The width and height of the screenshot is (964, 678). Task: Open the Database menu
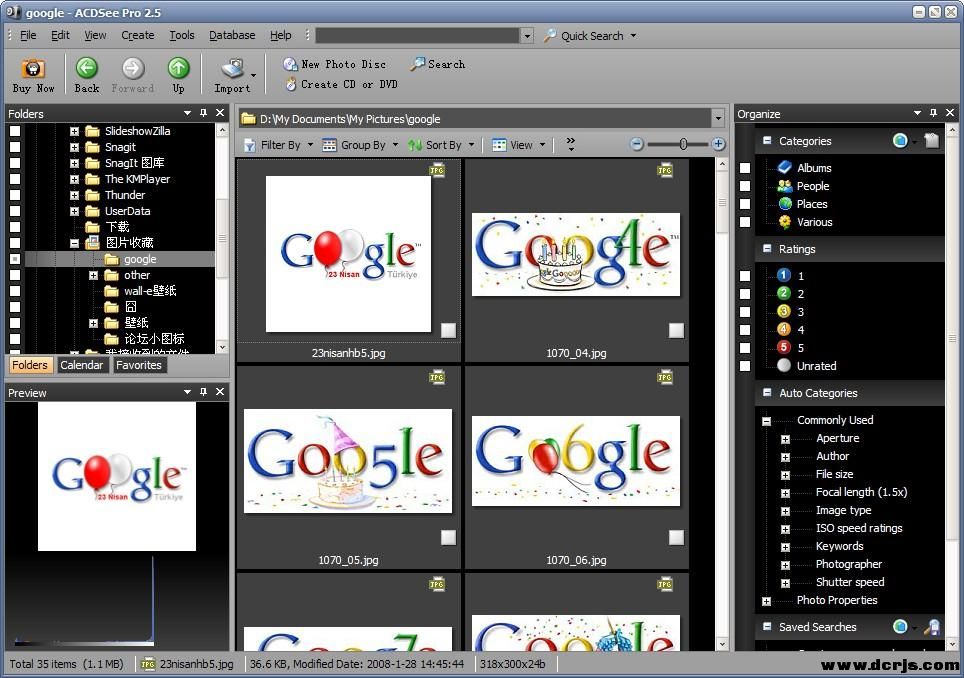tap(232, 36)
